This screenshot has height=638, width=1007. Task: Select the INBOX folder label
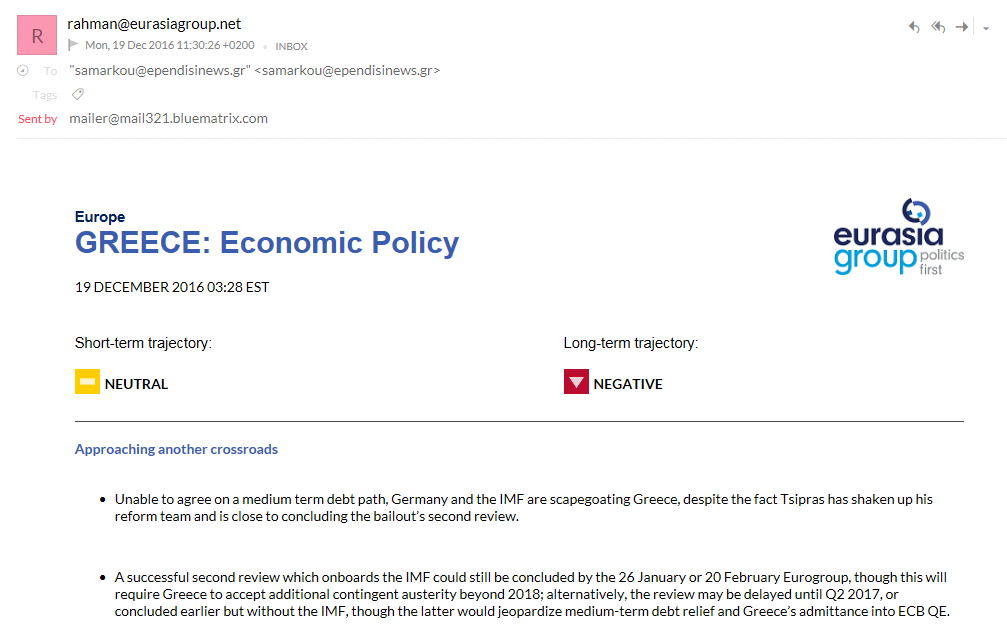[x=292, y=46]
